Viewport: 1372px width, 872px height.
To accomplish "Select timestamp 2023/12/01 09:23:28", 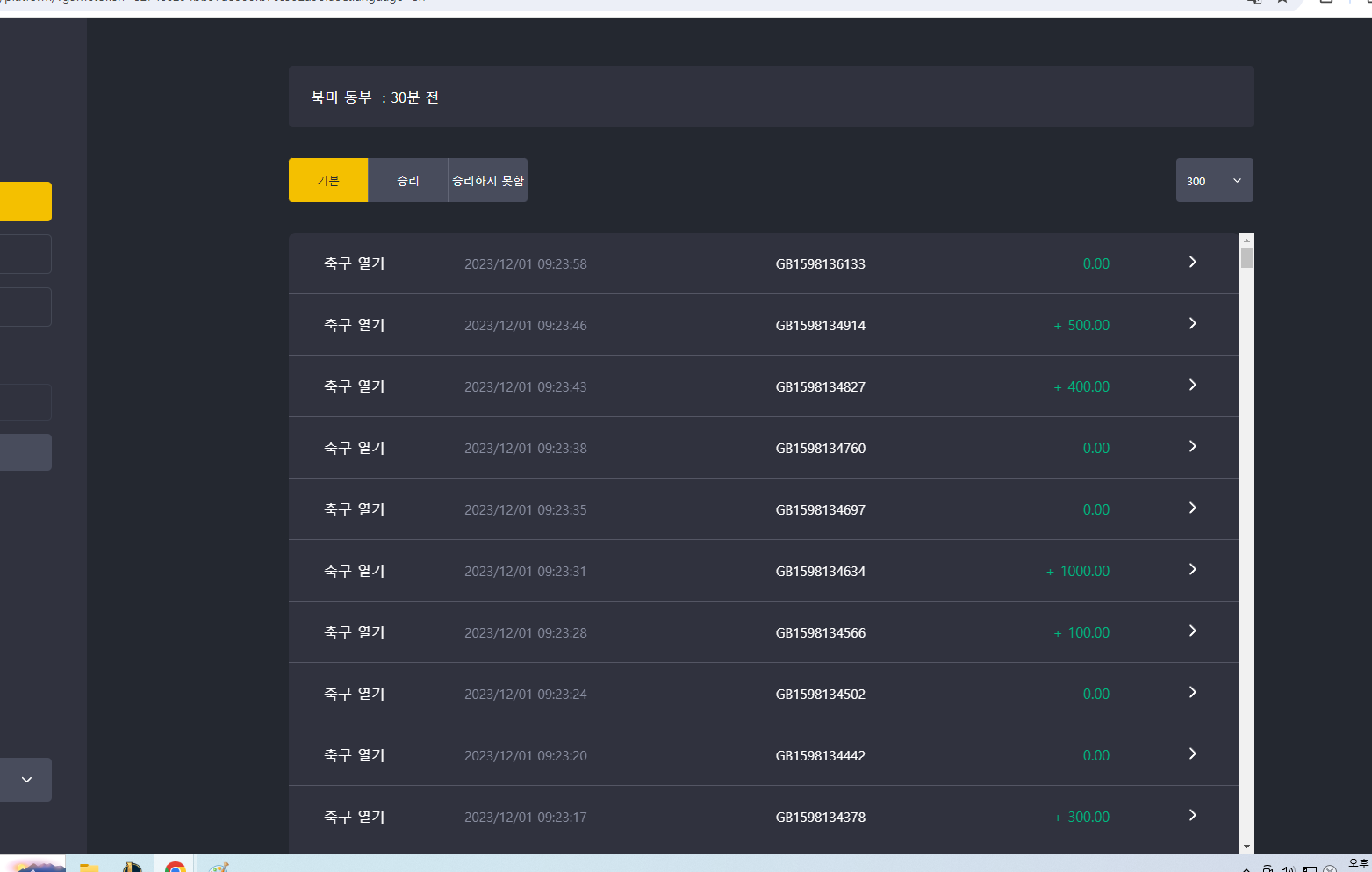I will tap(526, 632).
